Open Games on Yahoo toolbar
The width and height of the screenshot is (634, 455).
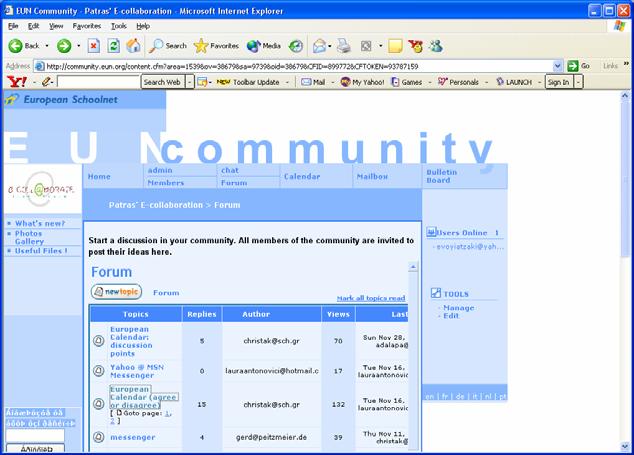tap(407, 82)
